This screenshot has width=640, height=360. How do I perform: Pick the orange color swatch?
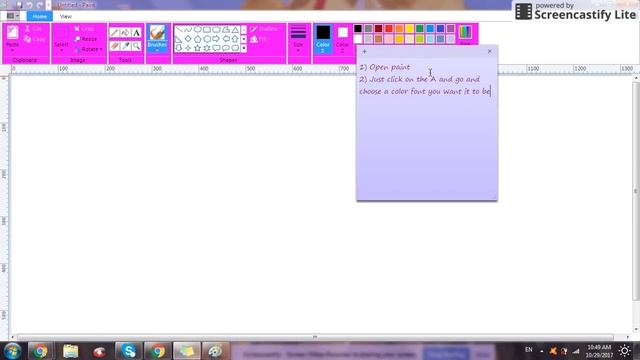[x=399, y=29]
